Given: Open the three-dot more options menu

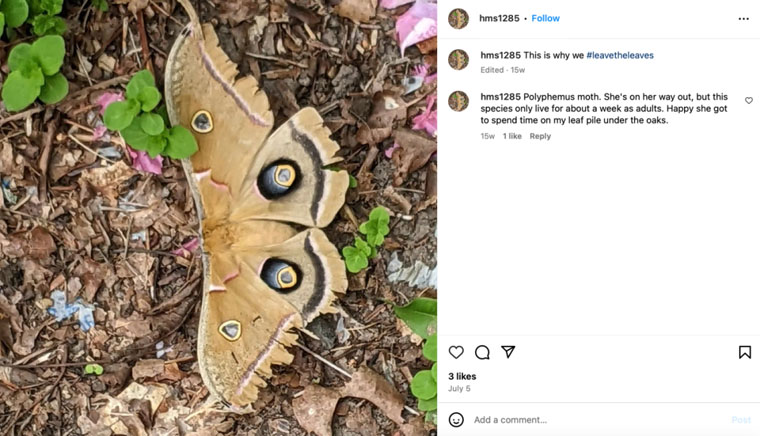Looking at the screenshot, I should click(743, 19).
